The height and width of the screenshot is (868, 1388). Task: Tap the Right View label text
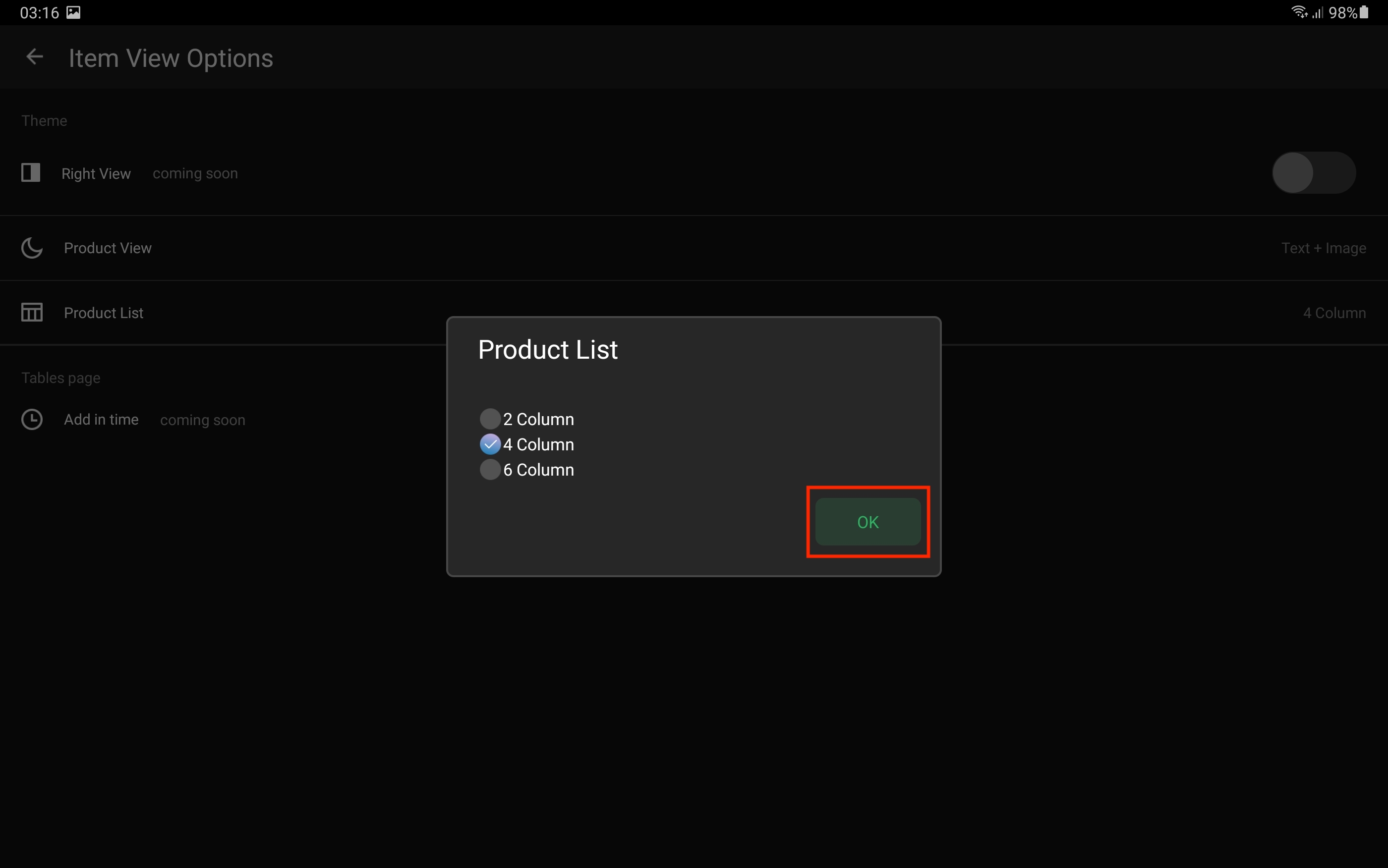[x=96, y=173]
